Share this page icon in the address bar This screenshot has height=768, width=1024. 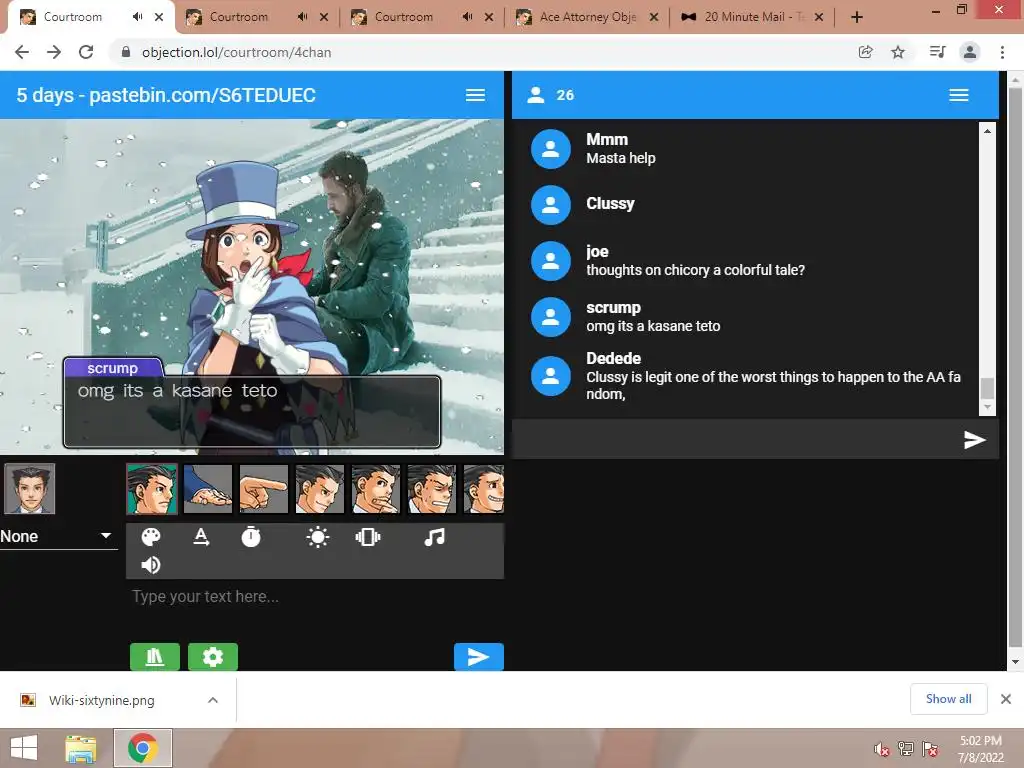pos(865,52)
